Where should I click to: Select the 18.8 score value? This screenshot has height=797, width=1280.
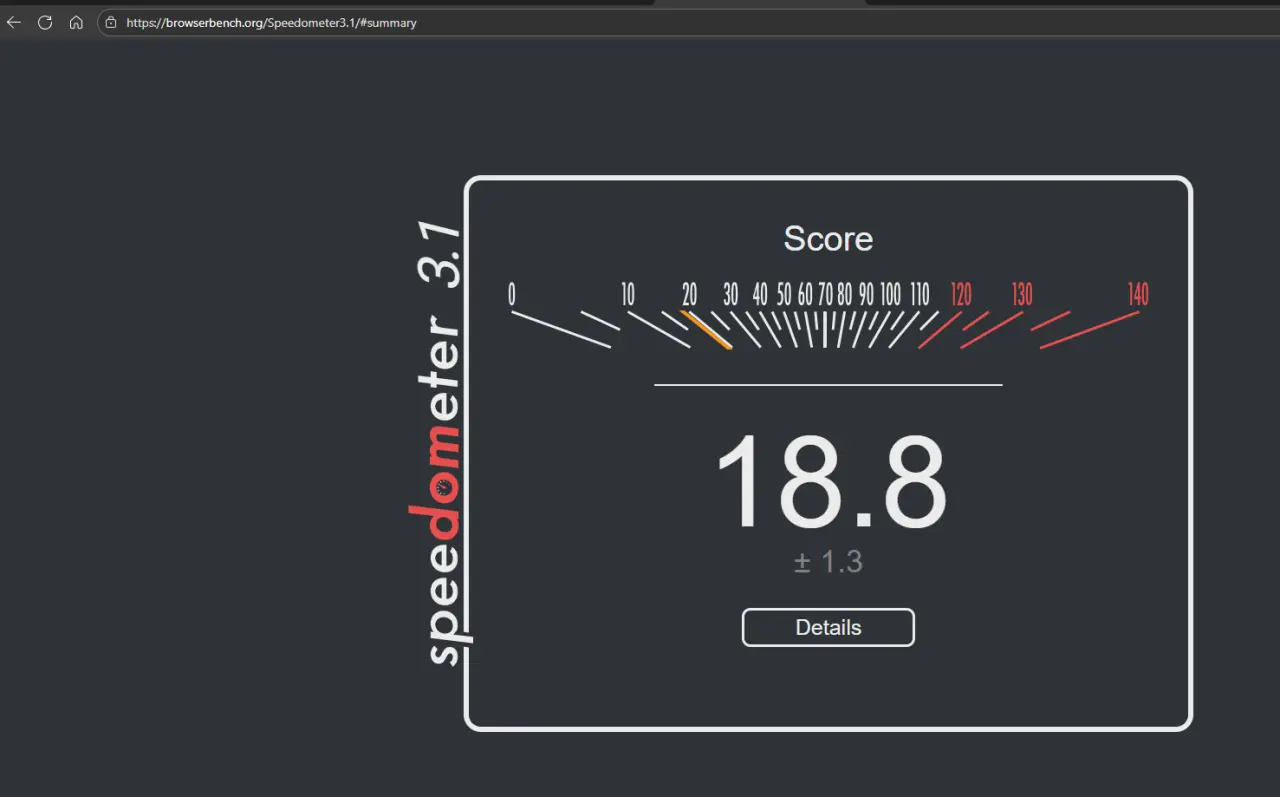coord(830,484)
